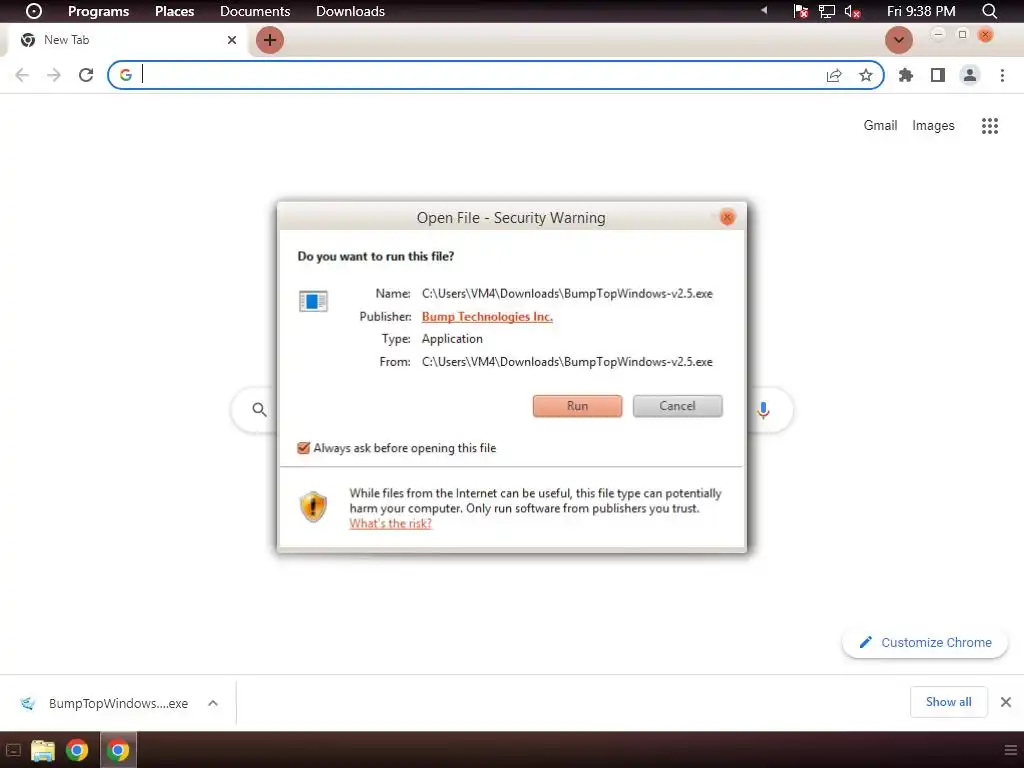
Task: Click the taskbar hamburger menu icon
Action: click(x=1010, y=750)
